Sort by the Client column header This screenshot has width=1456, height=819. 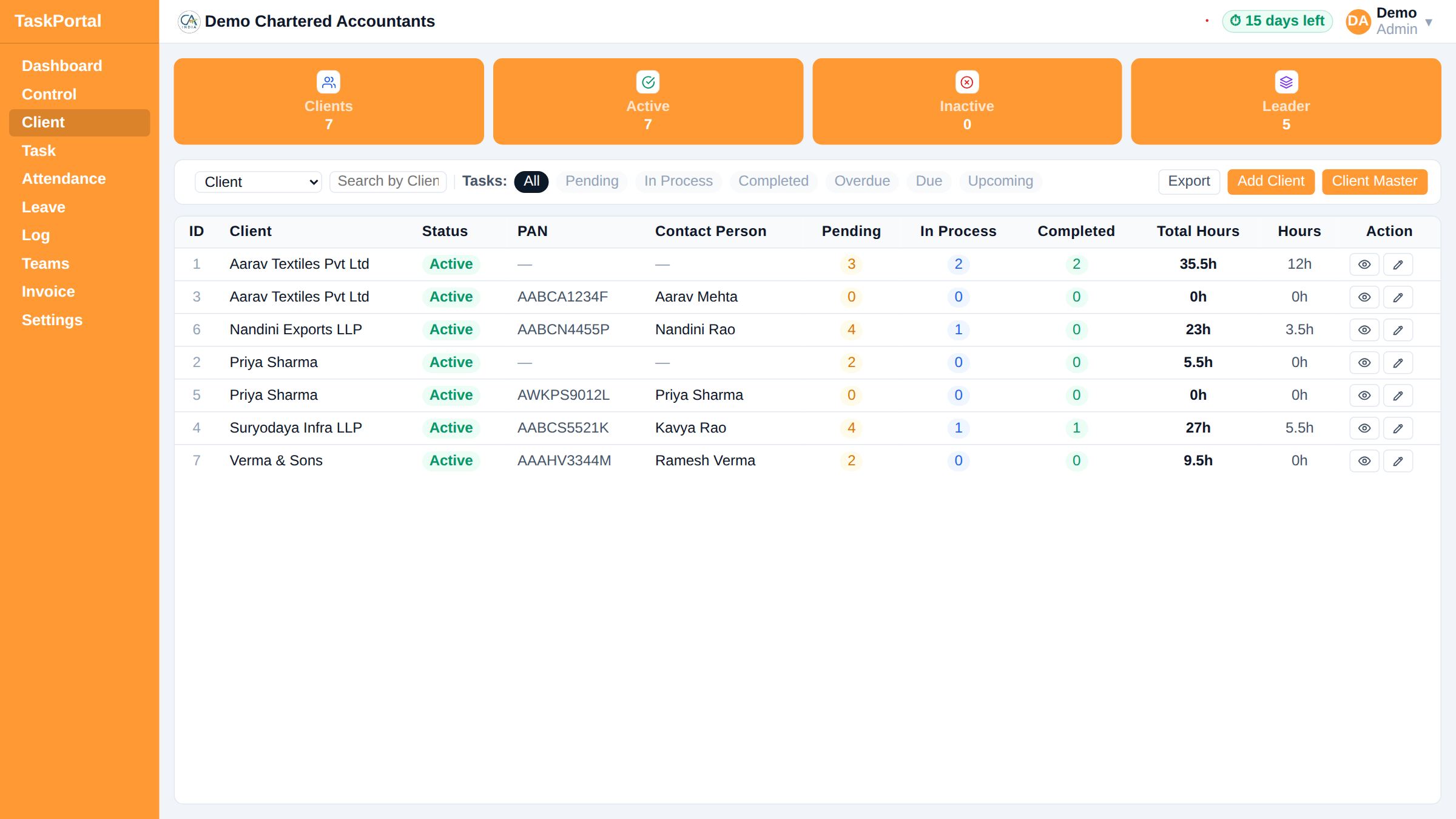tap(250, 232)
